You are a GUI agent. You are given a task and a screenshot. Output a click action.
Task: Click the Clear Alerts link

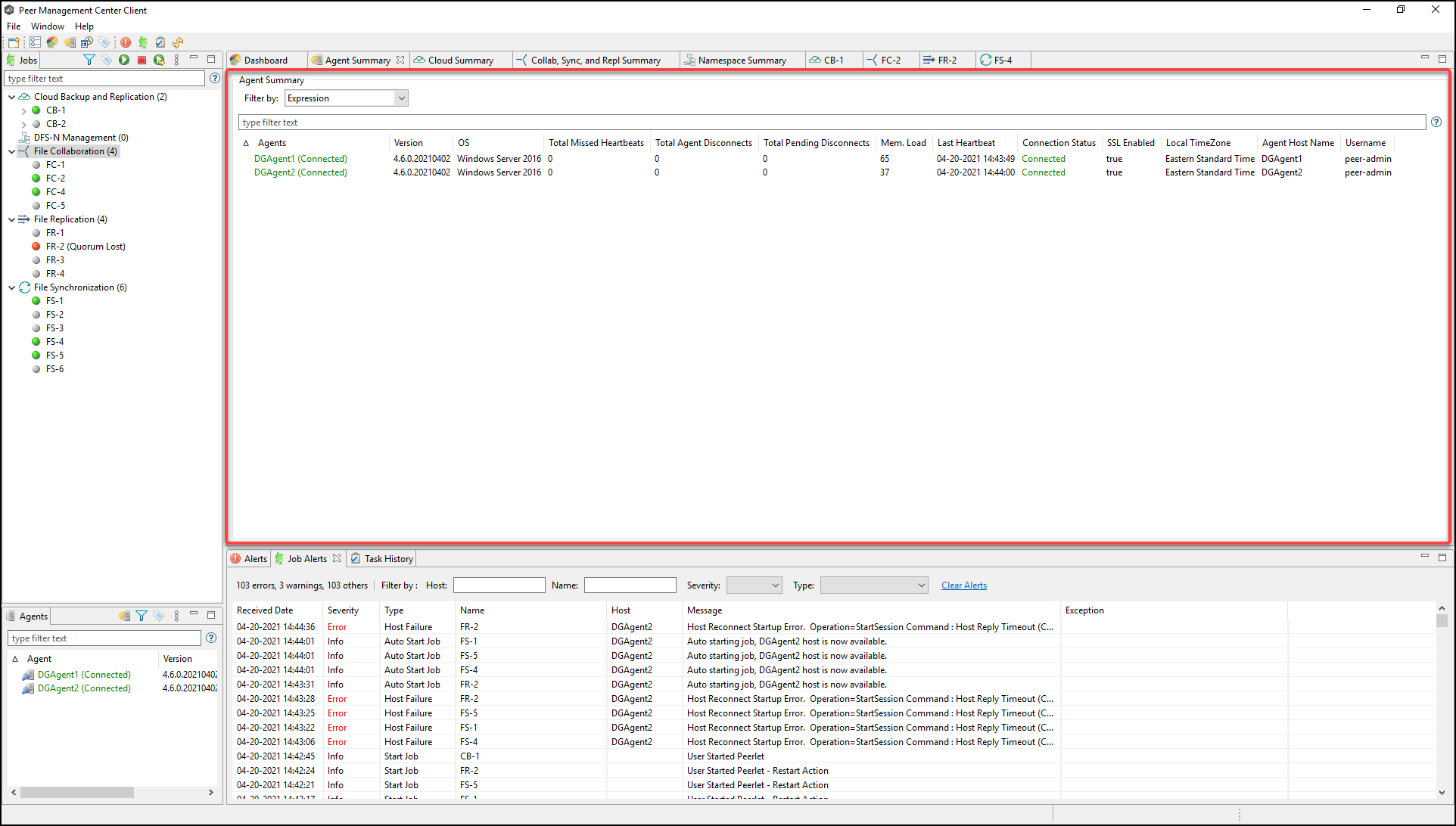963,585
